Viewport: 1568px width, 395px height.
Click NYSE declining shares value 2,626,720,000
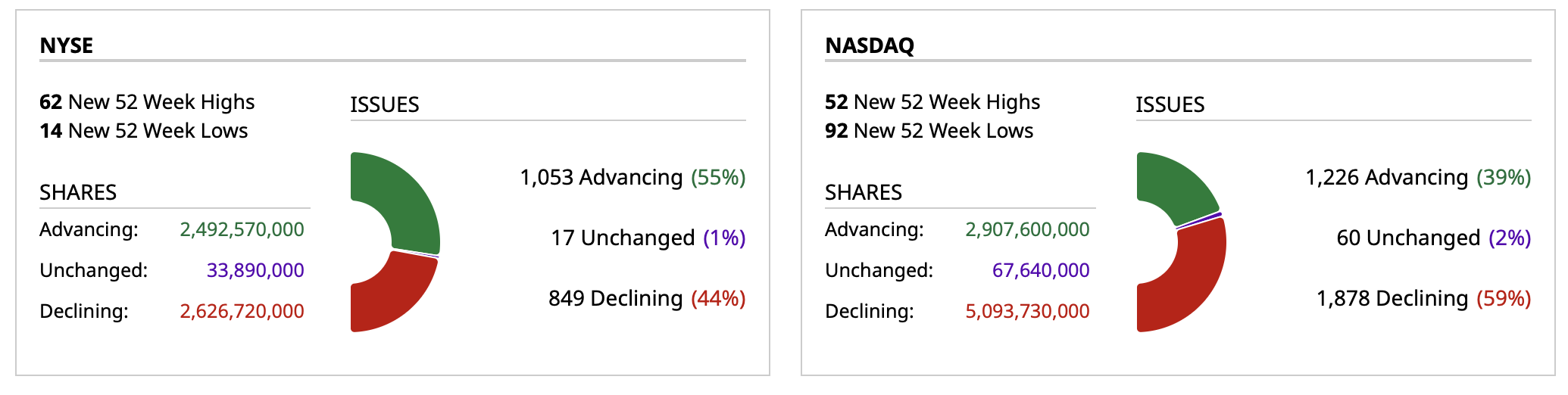click(242, 311)
